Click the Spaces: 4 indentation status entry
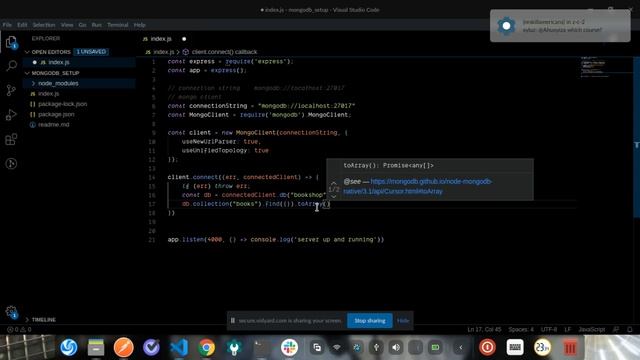 pos(521,329)
